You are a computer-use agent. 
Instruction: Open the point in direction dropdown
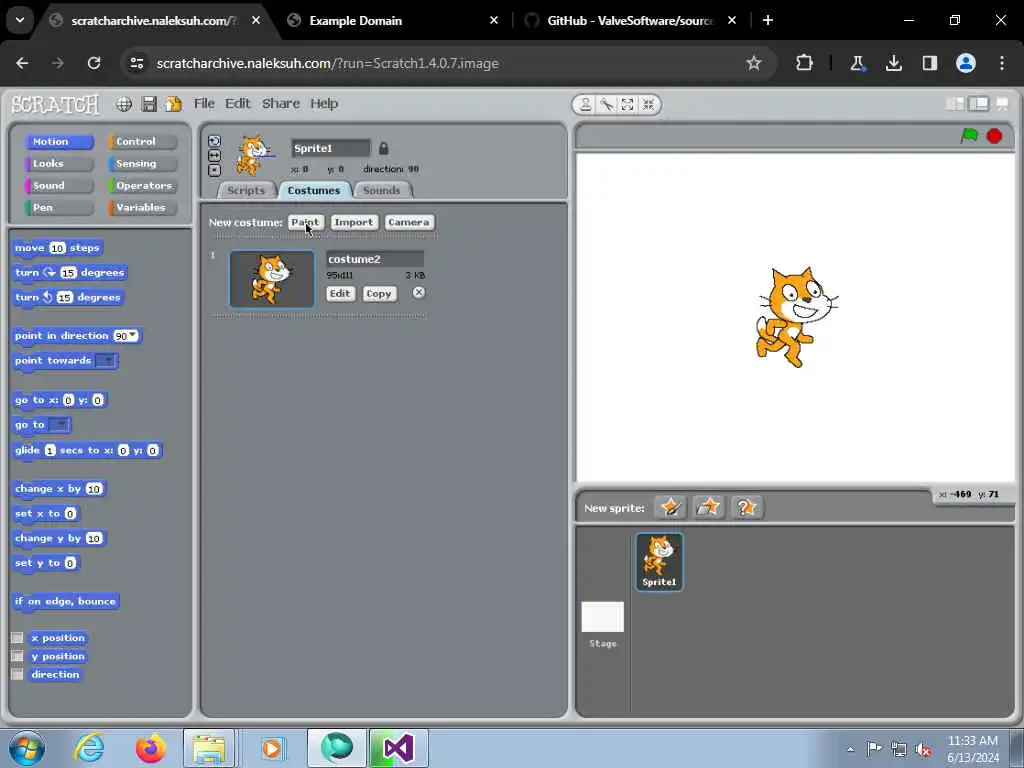[x=133, y=335]
